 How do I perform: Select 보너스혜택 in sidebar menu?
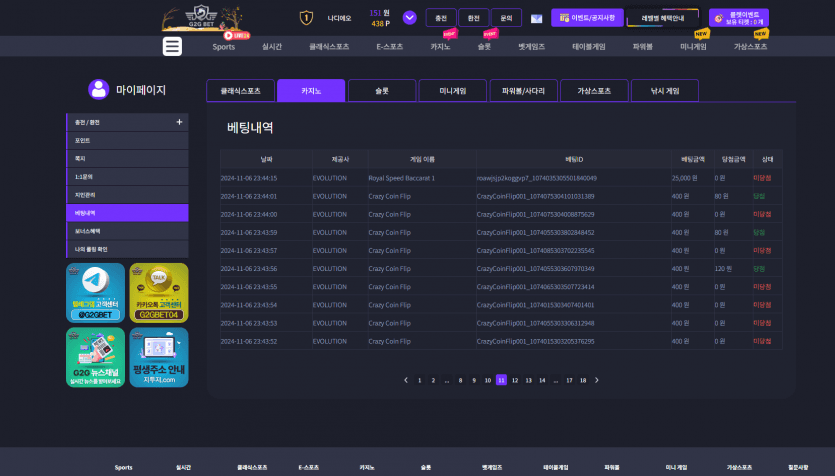pyautogui.click(x=126, y=231)
